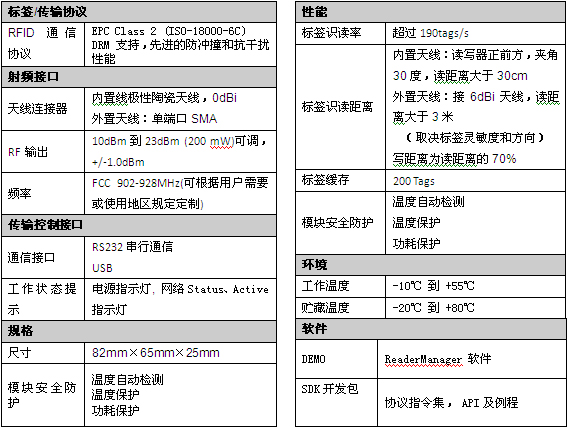Click the '-20℃ 到 +80℃' value

[x=433, y=308]
